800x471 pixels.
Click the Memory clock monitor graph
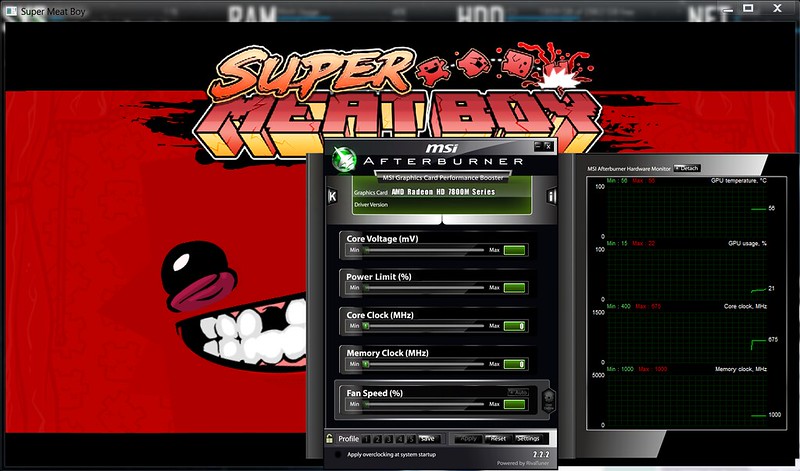pos(686,400)
